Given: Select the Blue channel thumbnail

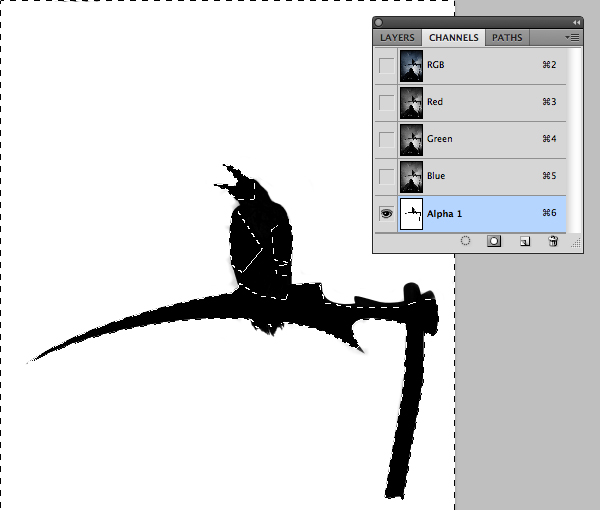Looking at the screenshot, I should tap(411, 176).
